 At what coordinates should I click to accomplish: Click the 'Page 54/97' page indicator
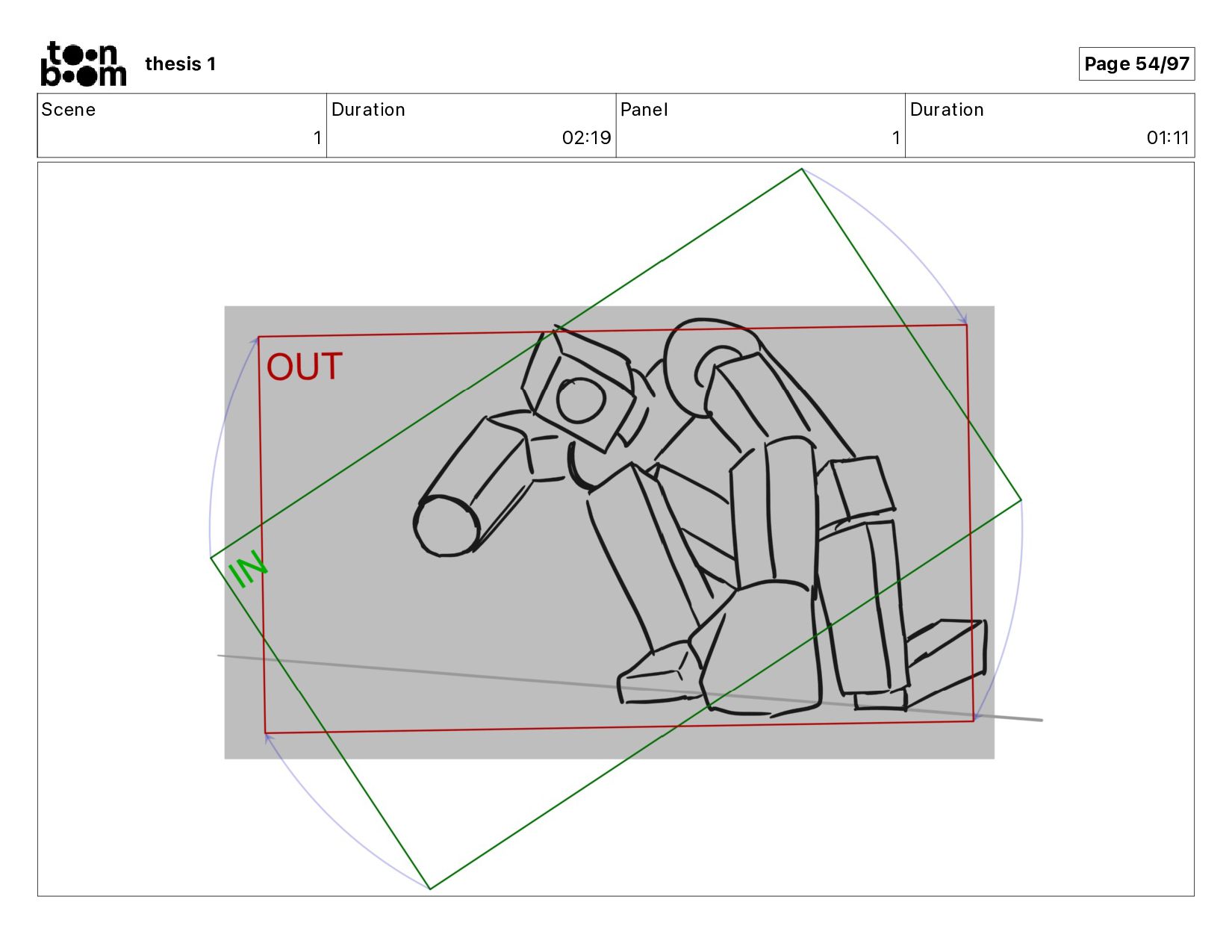1136,63
